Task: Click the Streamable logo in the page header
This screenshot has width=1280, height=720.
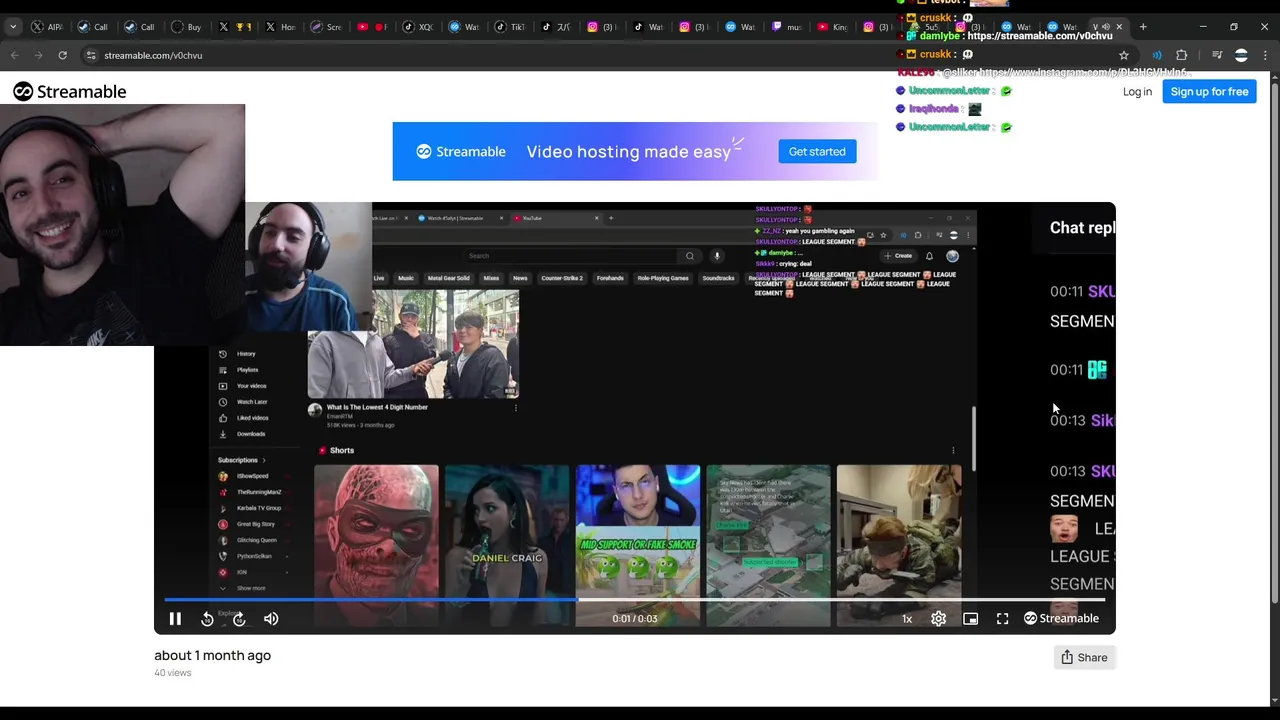Action: (70, 92)
